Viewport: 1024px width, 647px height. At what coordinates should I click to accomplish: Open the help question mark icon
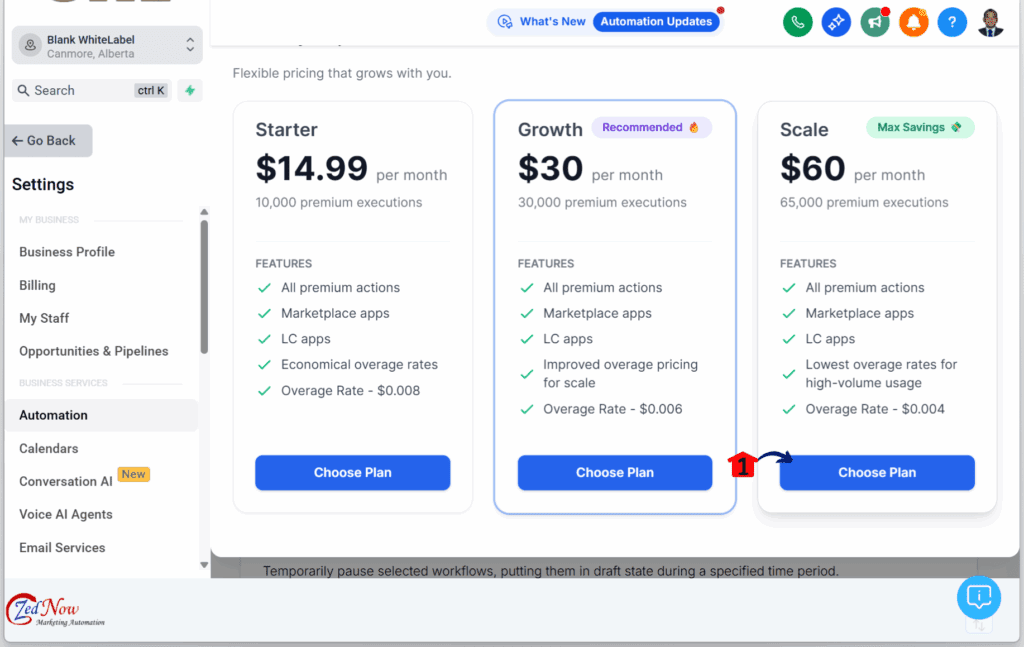pyautogui.click(x=952, y=21)
